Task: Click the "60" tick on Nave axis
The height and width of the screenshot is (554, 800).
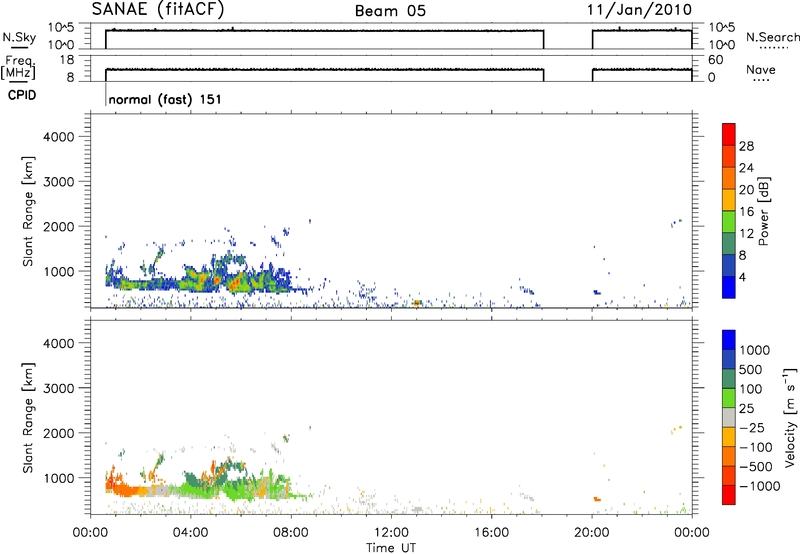Action: click(x=716, y=60)
